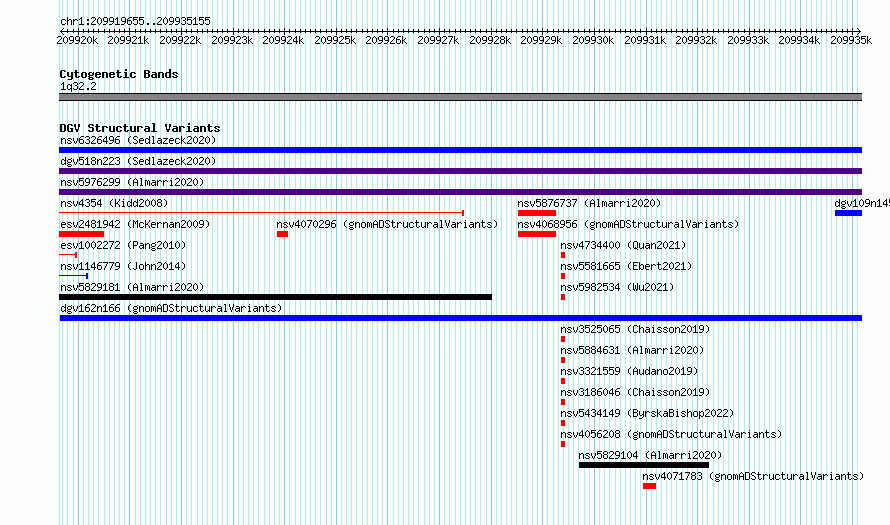Click the nsv5976299 (Almarri2020) label

coord(132,182)
